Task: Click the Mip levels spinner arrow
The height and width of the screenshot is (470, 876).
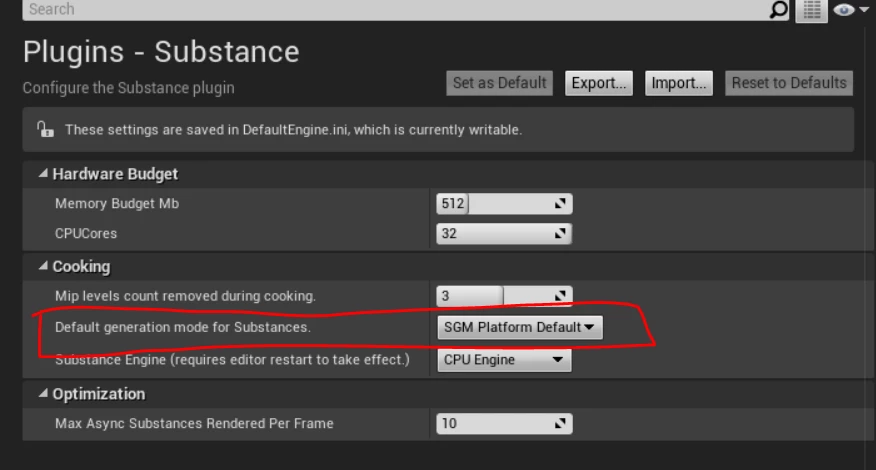Action: coord(560,296)
